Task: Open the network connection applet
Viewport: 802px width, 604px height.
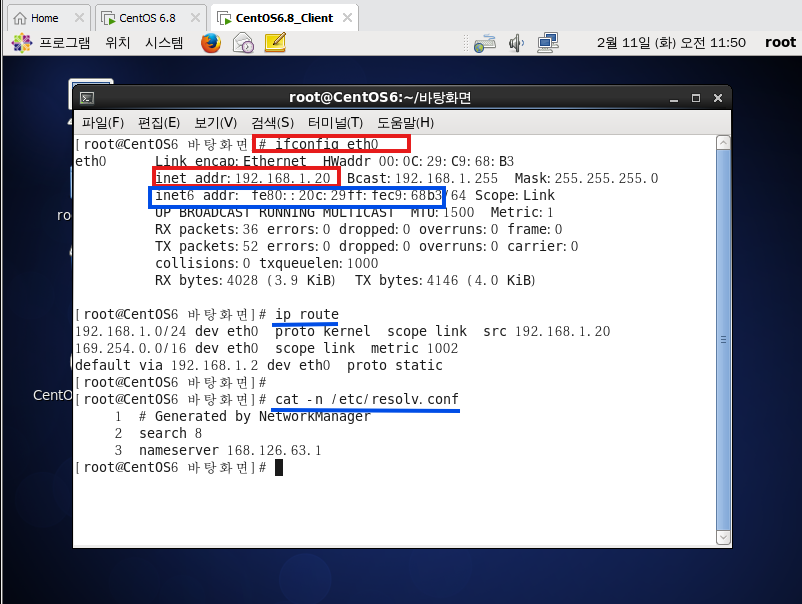Action: click(x=548, y=43)
